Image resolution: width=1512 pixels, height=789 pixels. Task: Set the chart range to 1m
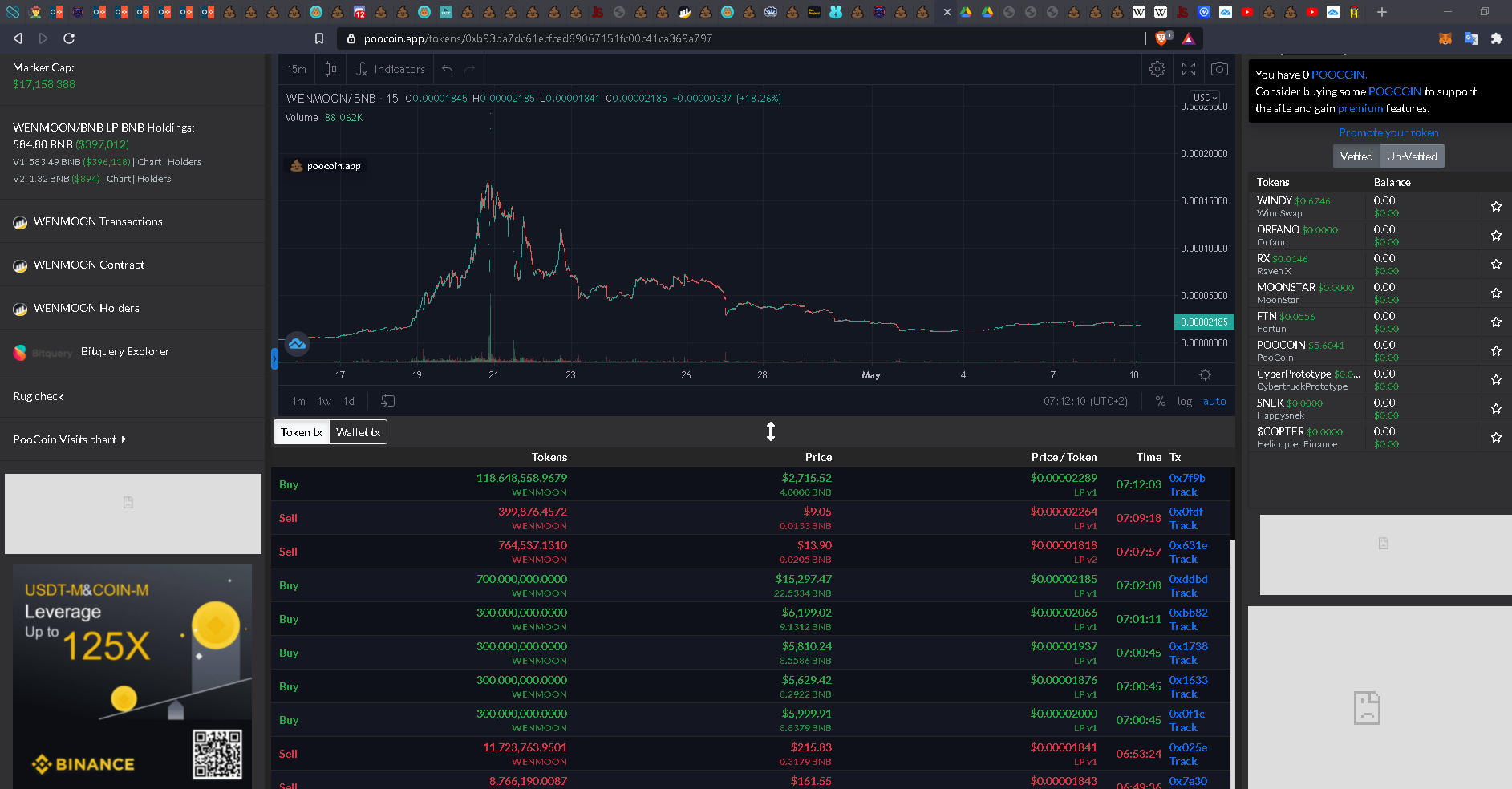pos(298,401)
